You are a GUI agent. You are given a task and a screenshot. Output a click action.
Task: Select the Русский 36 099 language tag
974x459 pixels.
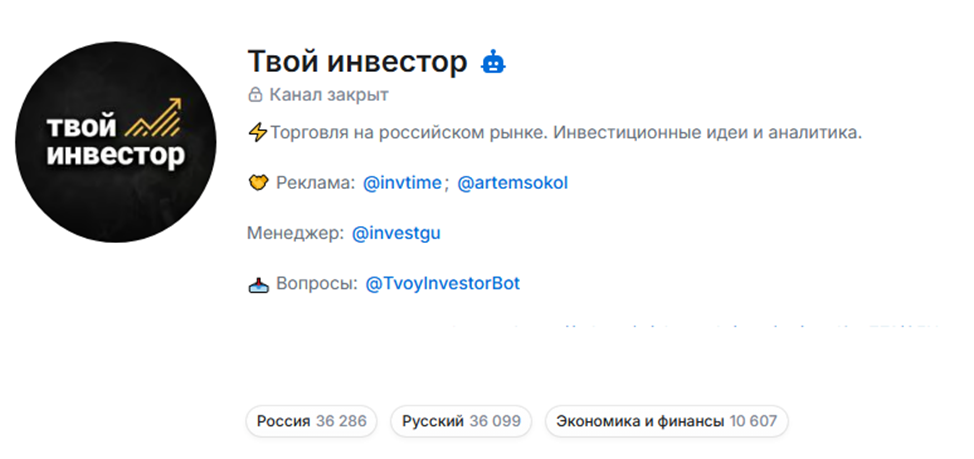[461, 421]
